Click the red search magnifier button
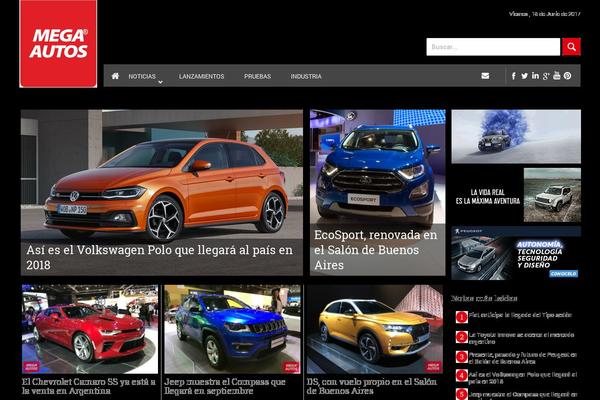 [x=571, y=47]
